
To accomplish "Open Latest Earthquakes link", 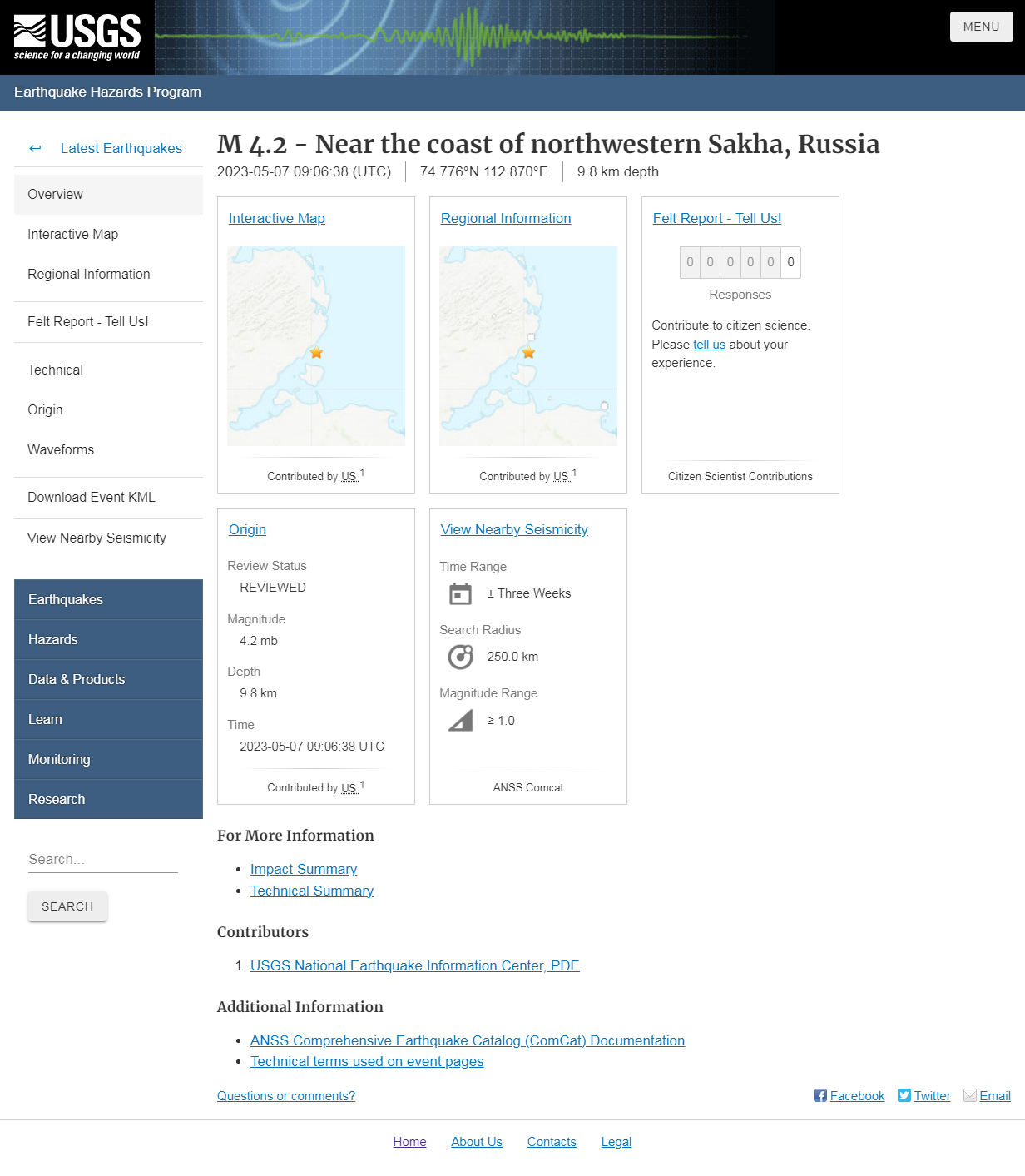I will click(x=121, y=148).
